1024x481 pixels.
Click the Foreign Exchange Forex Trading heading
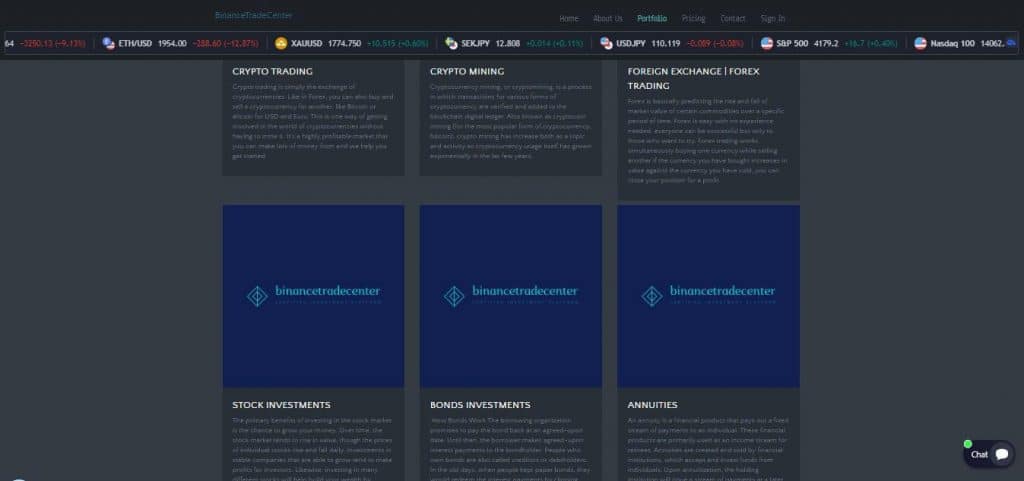tap(694, 78)
